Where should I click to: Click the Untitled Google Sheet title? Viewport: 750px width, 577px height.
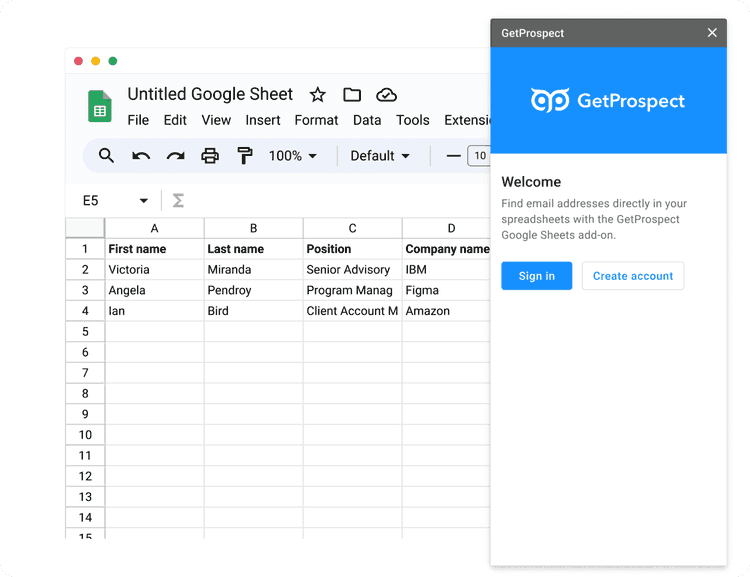coord(210,94)
